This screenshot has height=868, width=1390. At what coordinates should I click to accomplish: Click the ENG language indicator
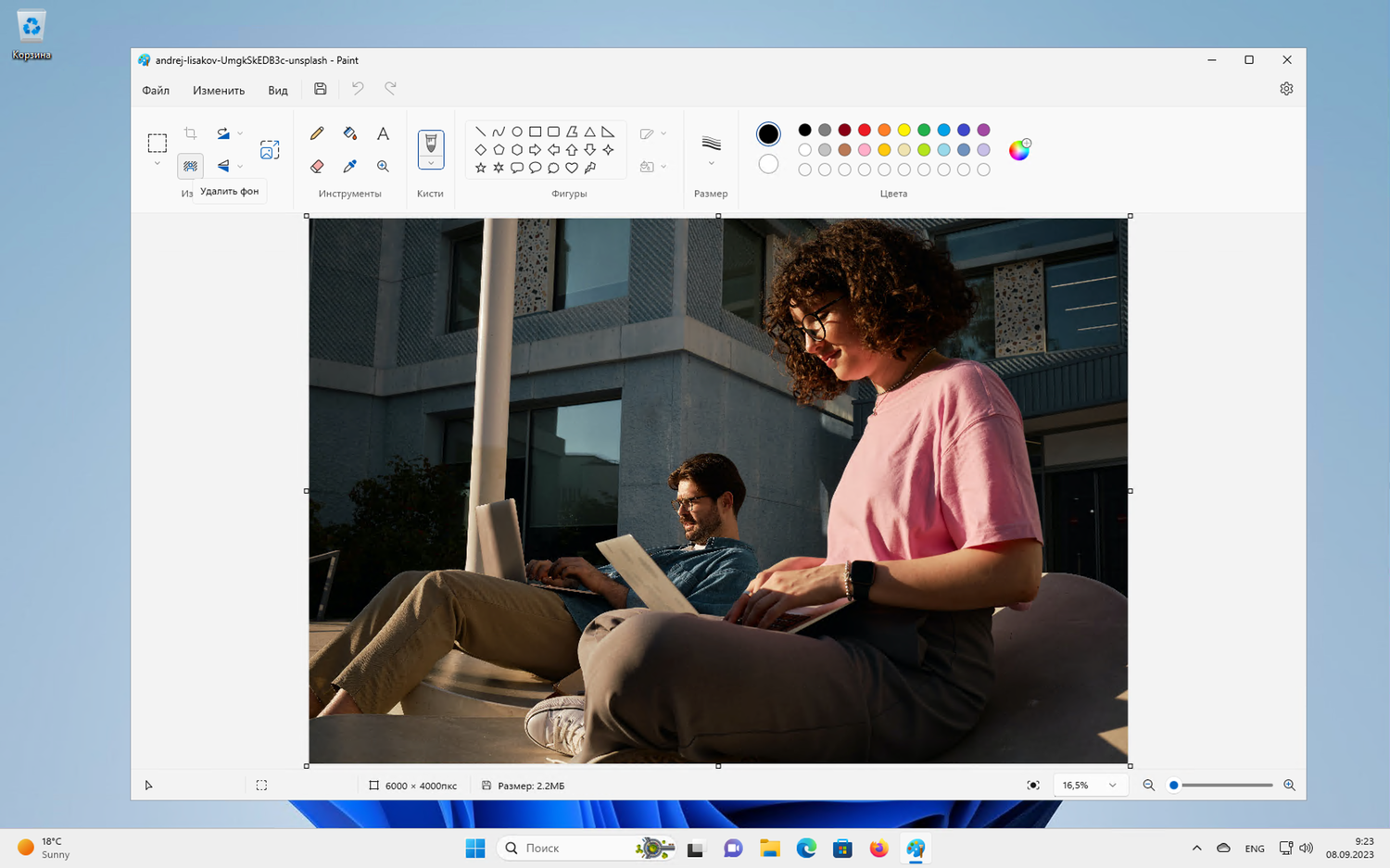tap(1255, 849)
